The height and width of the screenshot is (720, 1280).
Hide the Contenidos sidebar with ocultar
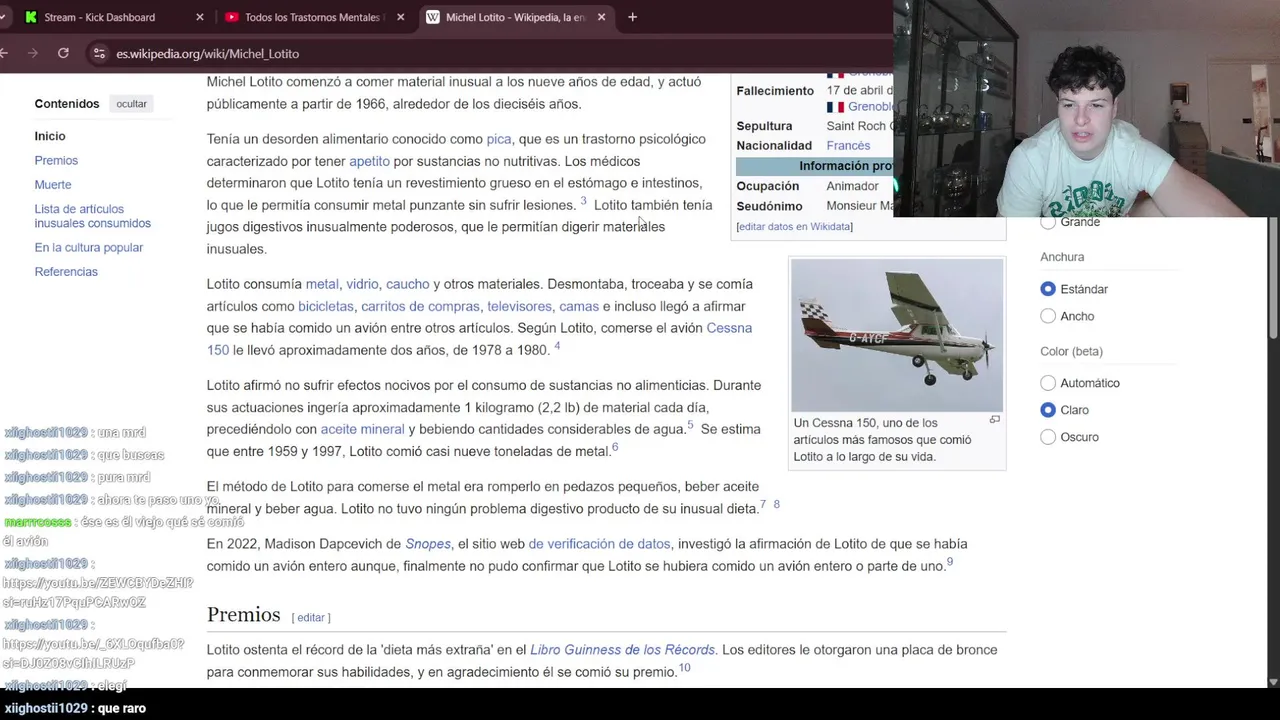click(131, 104)
